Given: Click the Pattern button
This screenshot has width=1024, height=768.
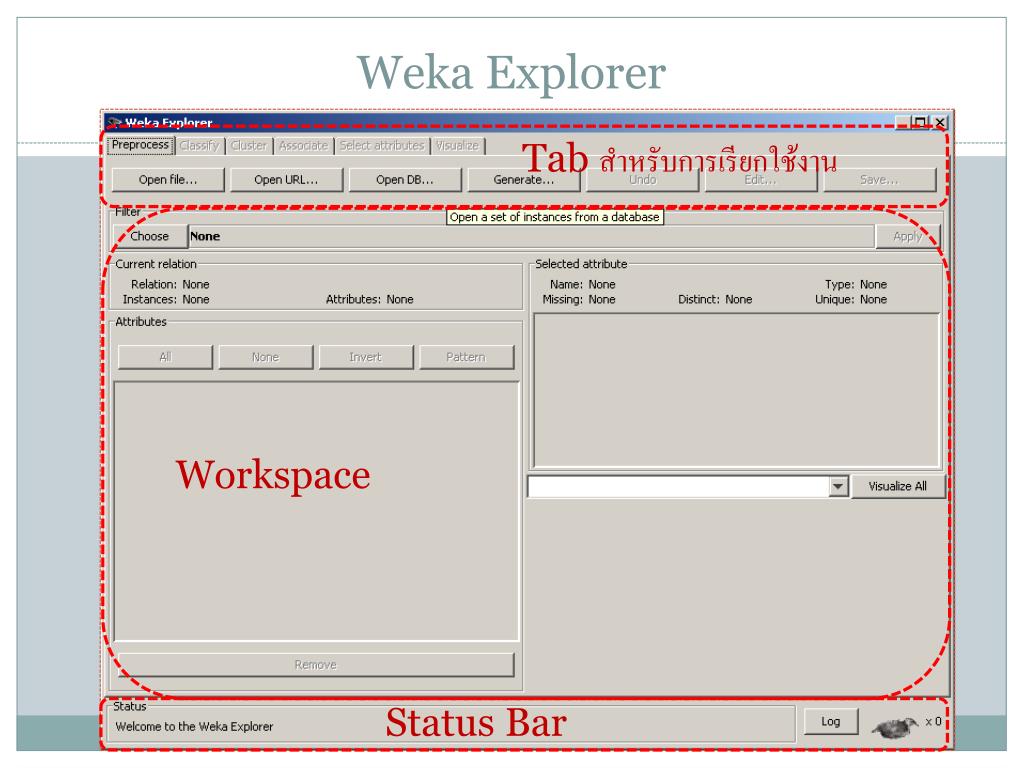Looking at the screenshot, I should point(466,357).
